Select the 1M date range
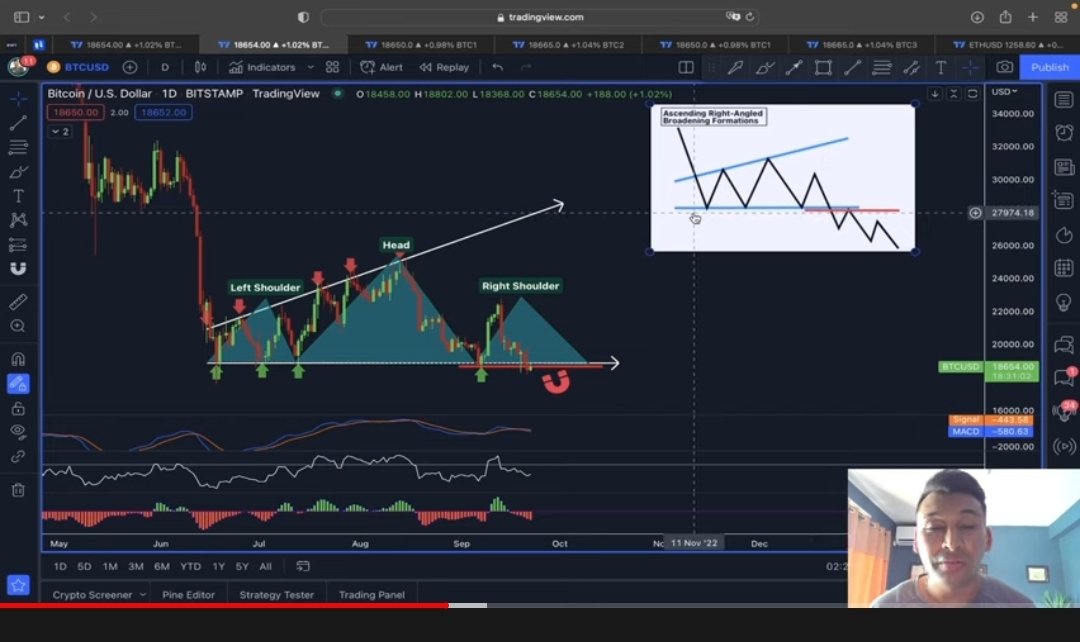1080x642 pixels. [110, 566]
